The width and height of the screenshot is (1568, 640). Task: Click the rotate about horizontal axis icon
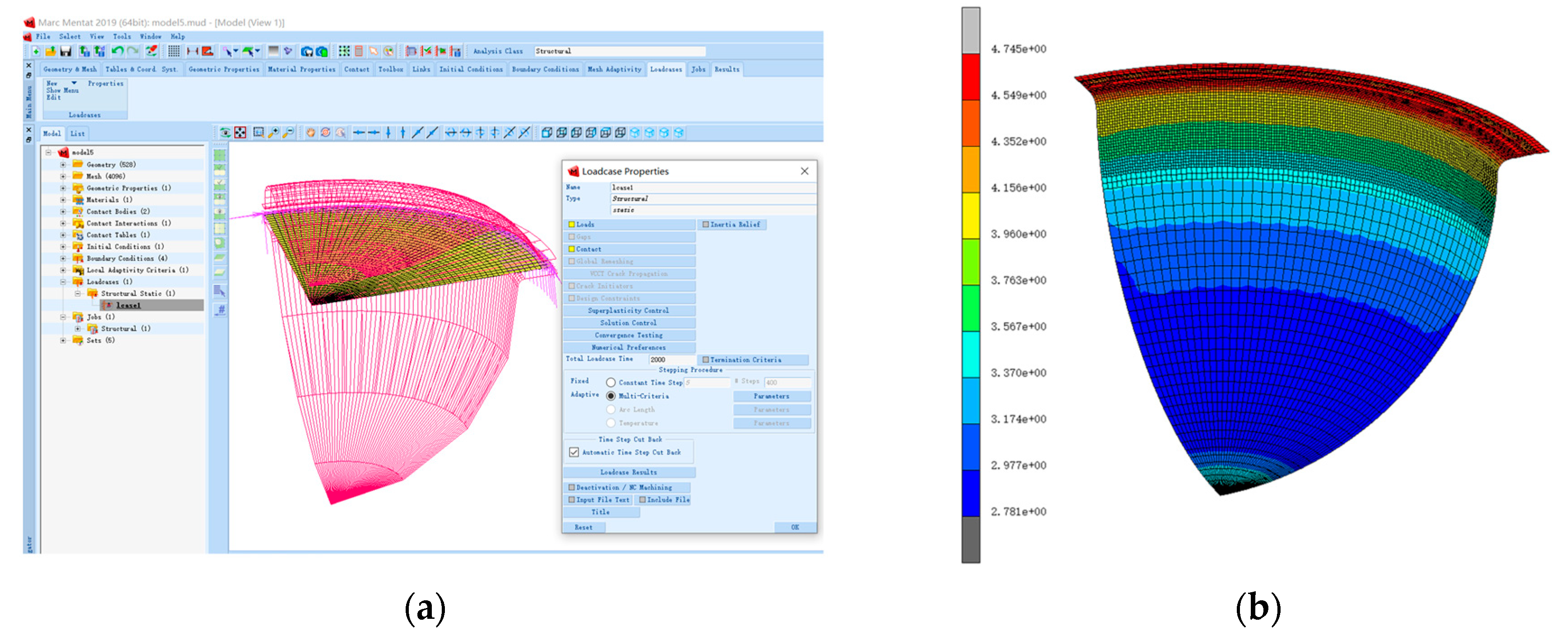(x=451, y=133)
